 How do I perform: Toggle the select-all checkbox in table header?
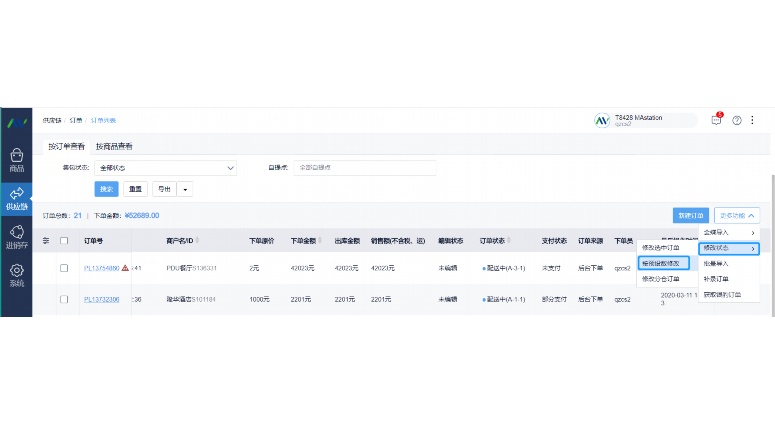(x=64, y=241)
